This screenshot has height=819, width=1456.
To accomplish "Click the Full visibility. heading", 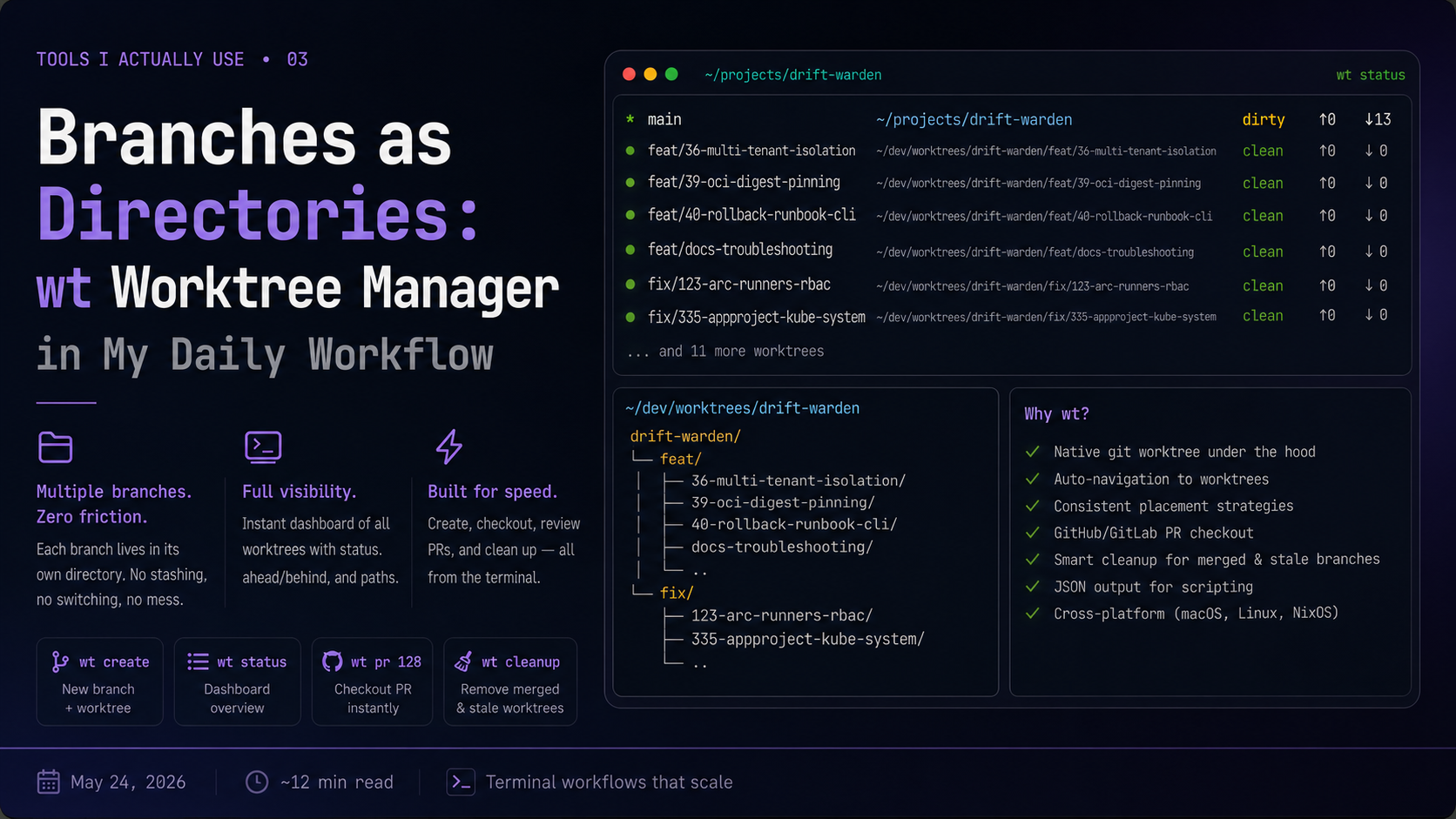I will coord(299,492).
